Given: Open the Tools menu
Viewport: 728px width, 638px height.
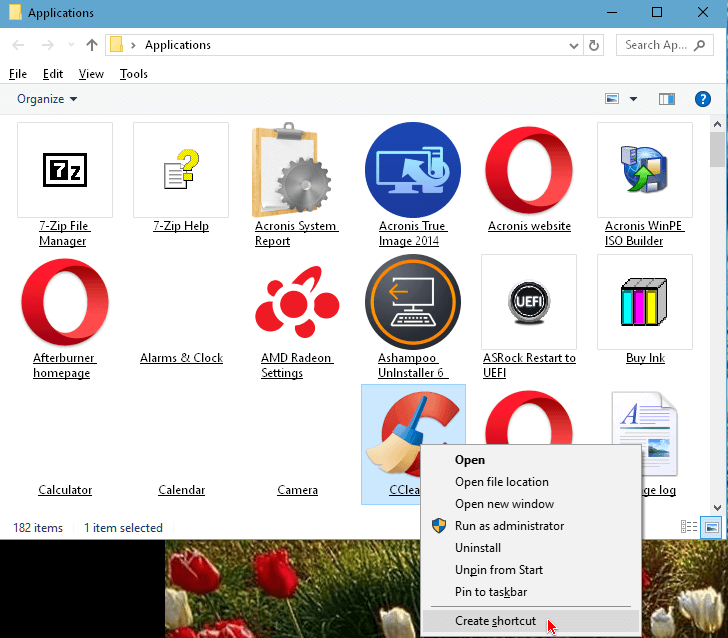Looking at the screenshot, I should (x=134, y=74).
